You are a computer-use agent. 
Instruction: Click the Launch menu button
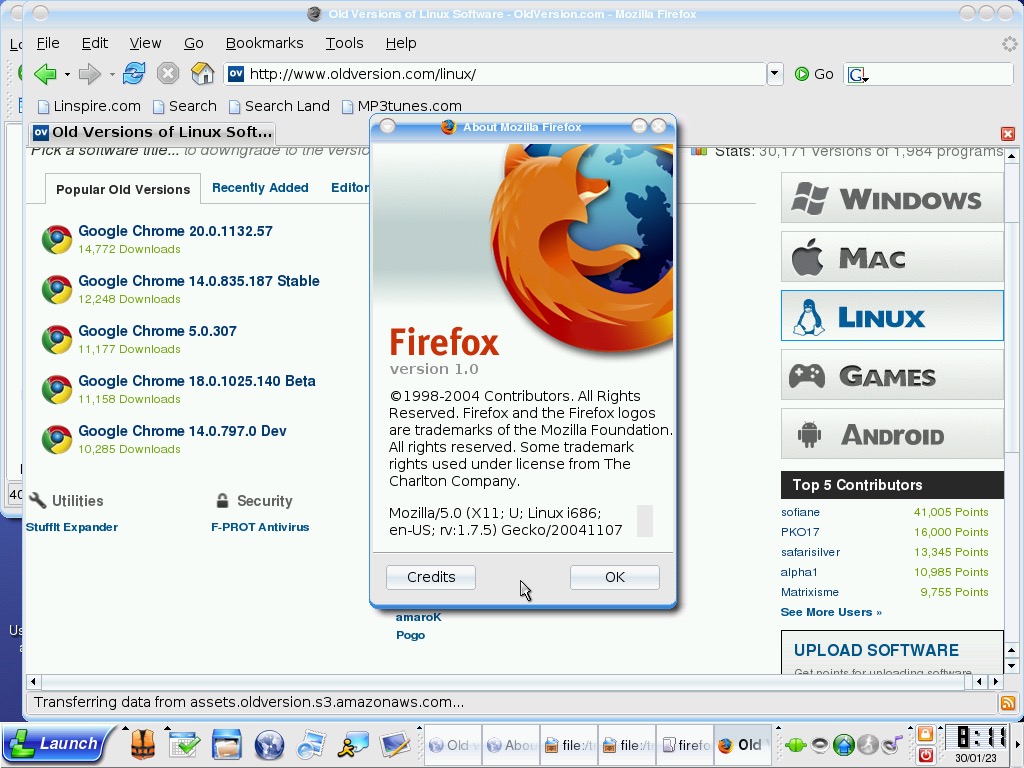click(x=54, y=744)
